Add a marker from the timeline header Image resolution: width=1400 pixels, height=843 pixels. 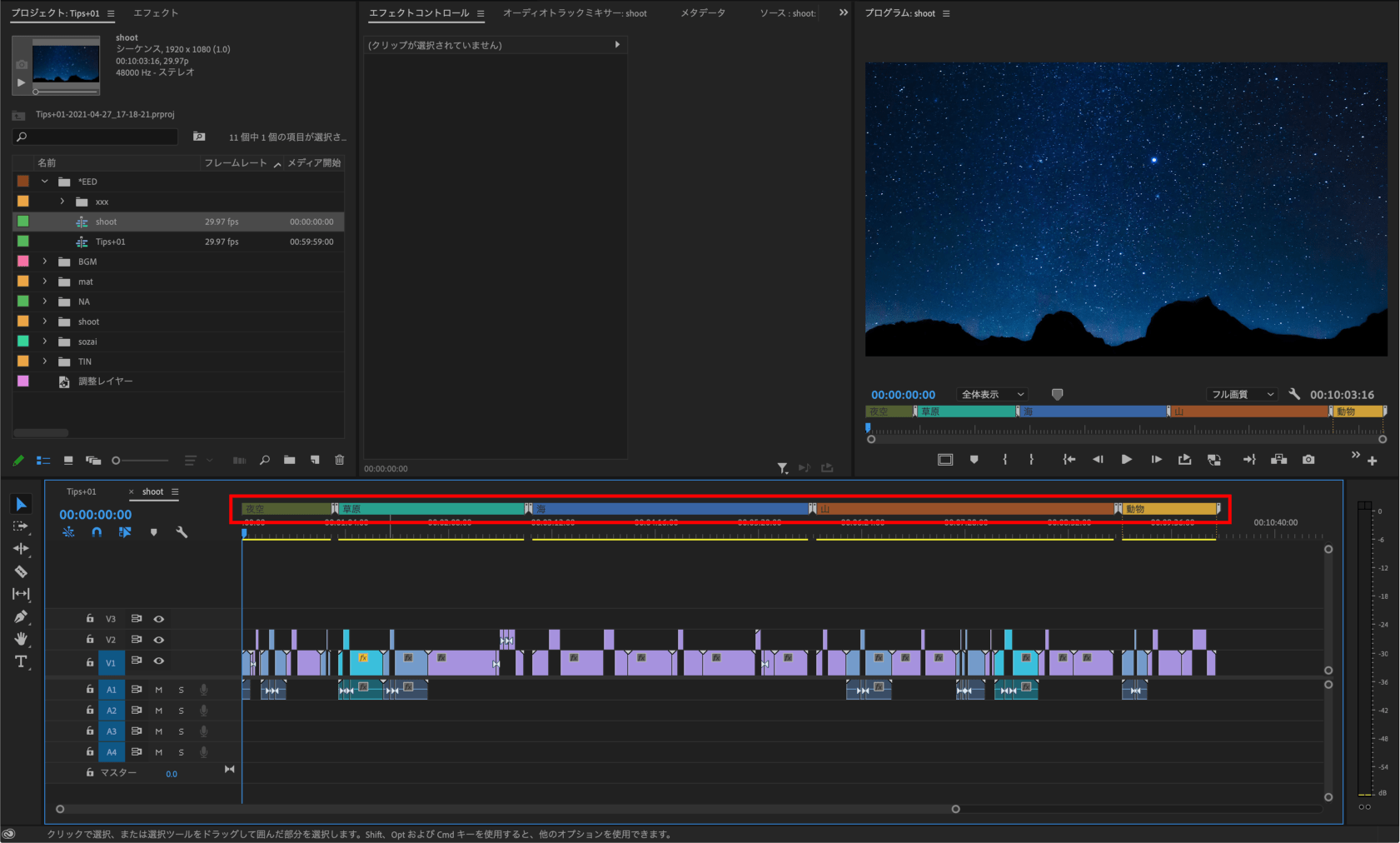pos(153,532)
